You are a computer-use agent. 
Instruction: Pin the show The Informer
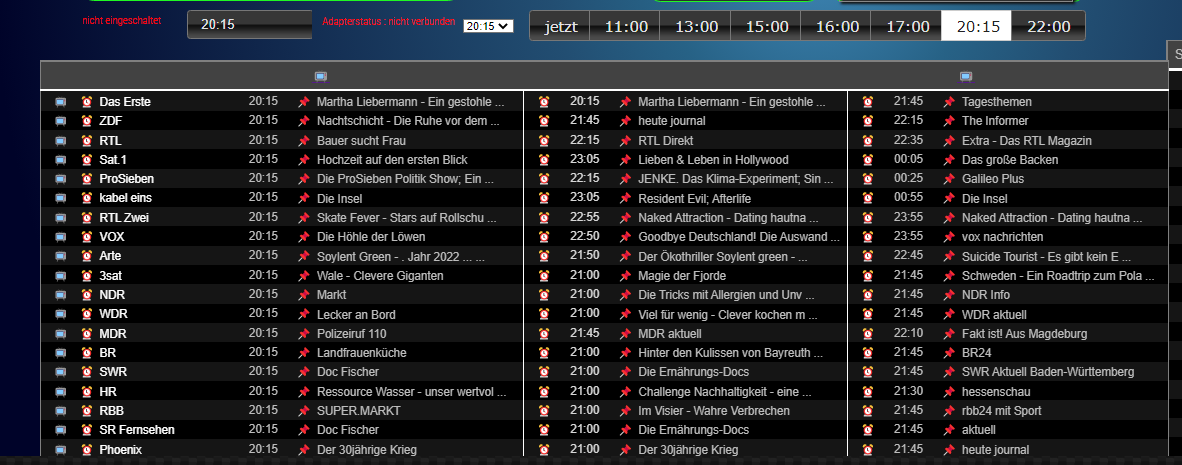click(949, 121)
